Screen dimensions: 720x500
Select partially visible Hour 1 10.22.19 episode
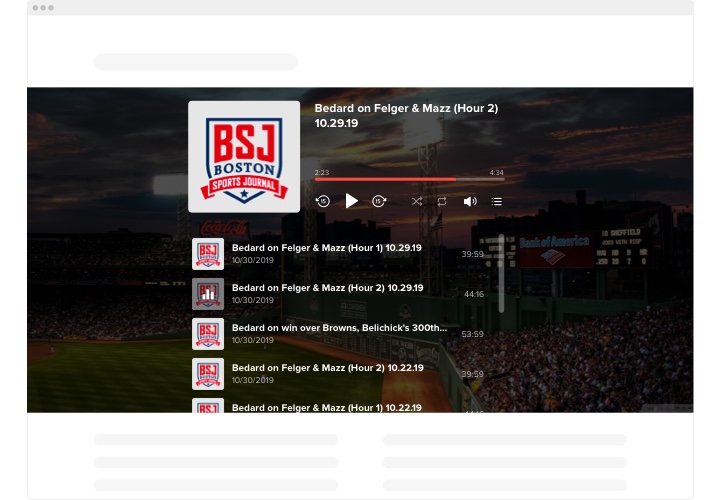coord(327,407)
